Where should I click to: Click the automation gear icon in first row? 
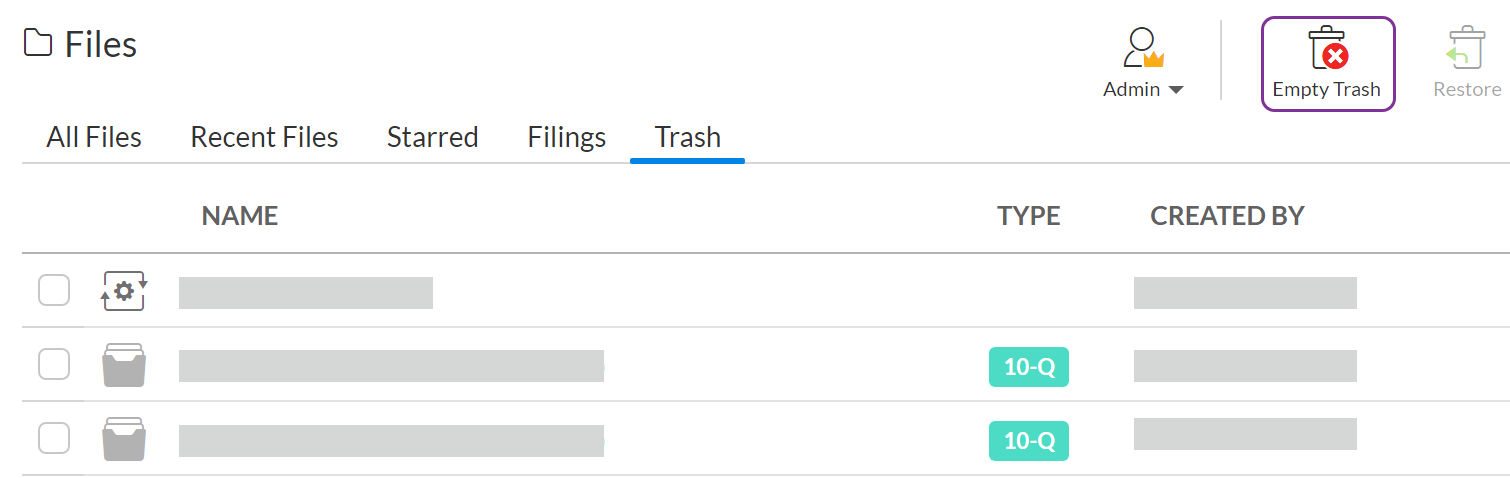124,291
